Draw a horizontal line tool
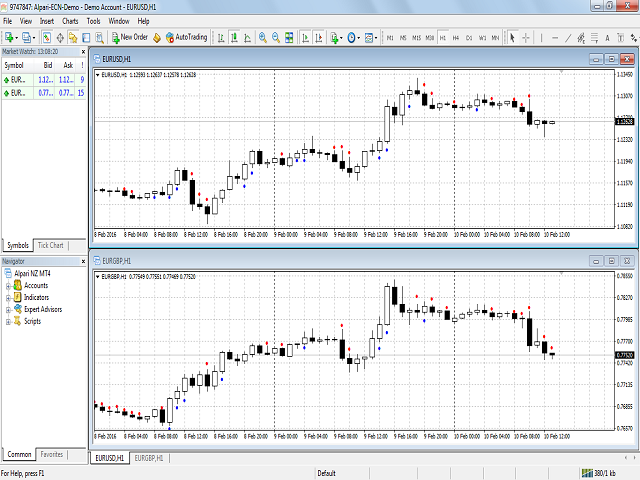The image size is (640, 480). tap(555, 38)
